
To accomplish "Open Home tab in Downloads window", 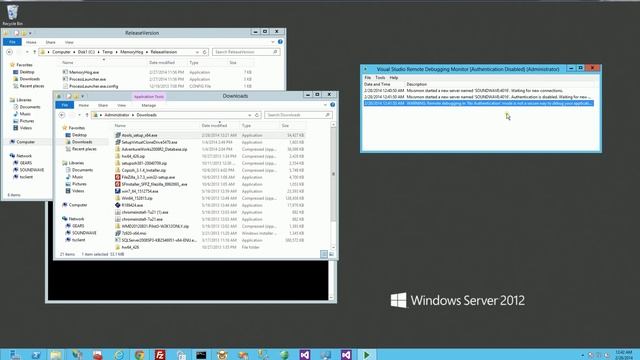I will click(x=84, y=105).
